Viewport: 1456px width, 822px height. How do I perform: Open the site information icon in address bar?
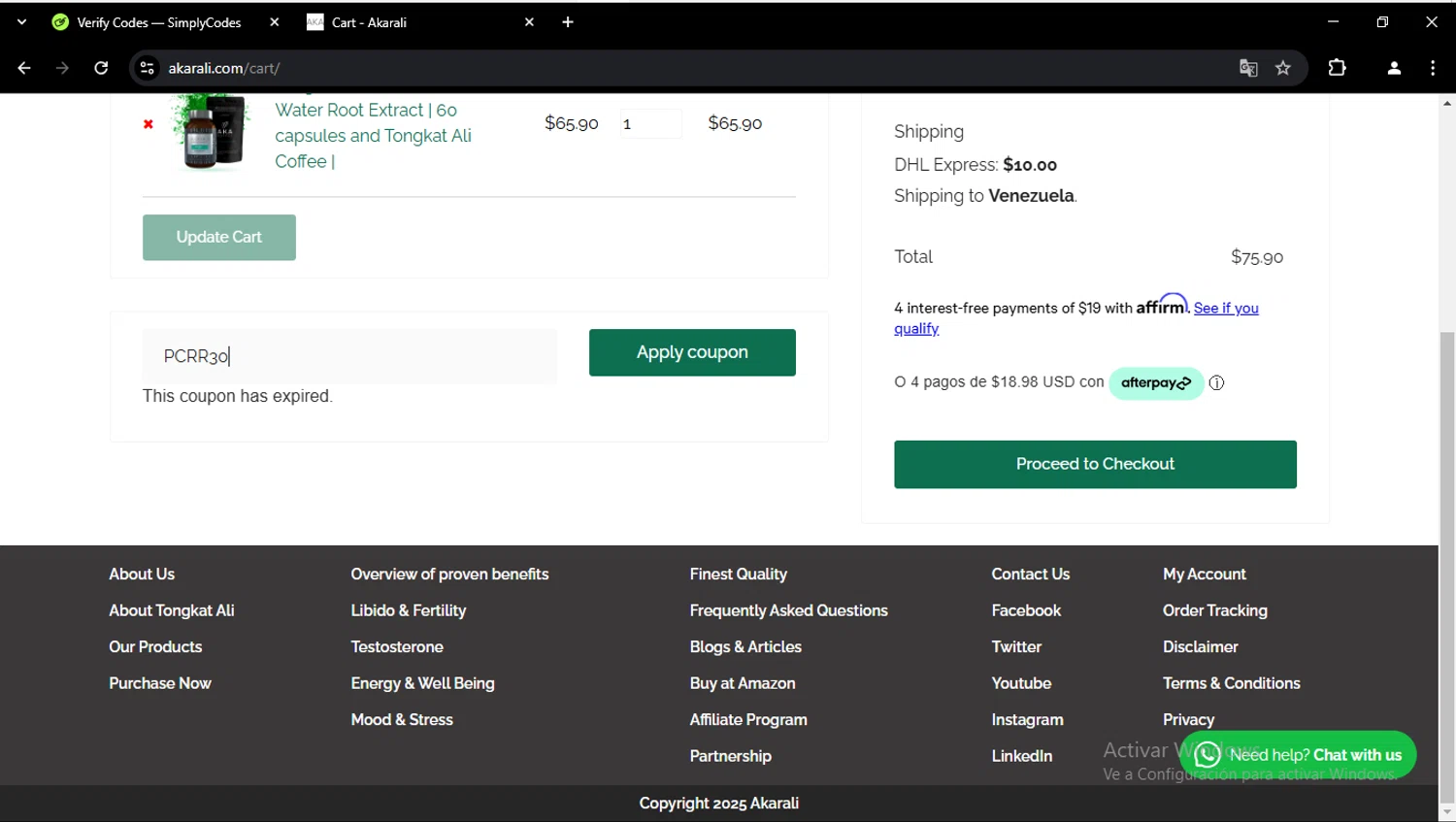click(147, 68)
